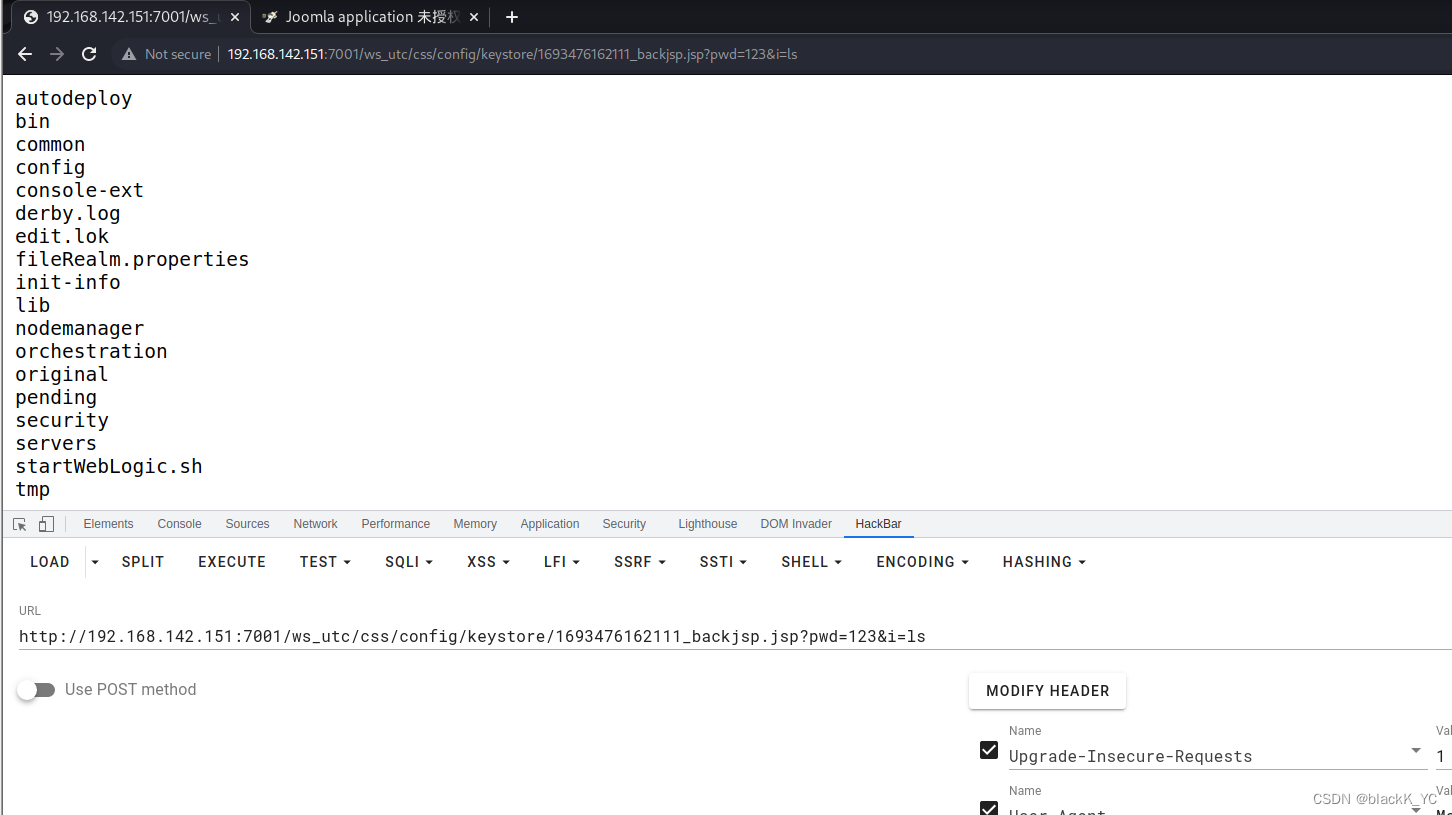
Task: Click the console-ext entry in the listing
Action: 80,190
